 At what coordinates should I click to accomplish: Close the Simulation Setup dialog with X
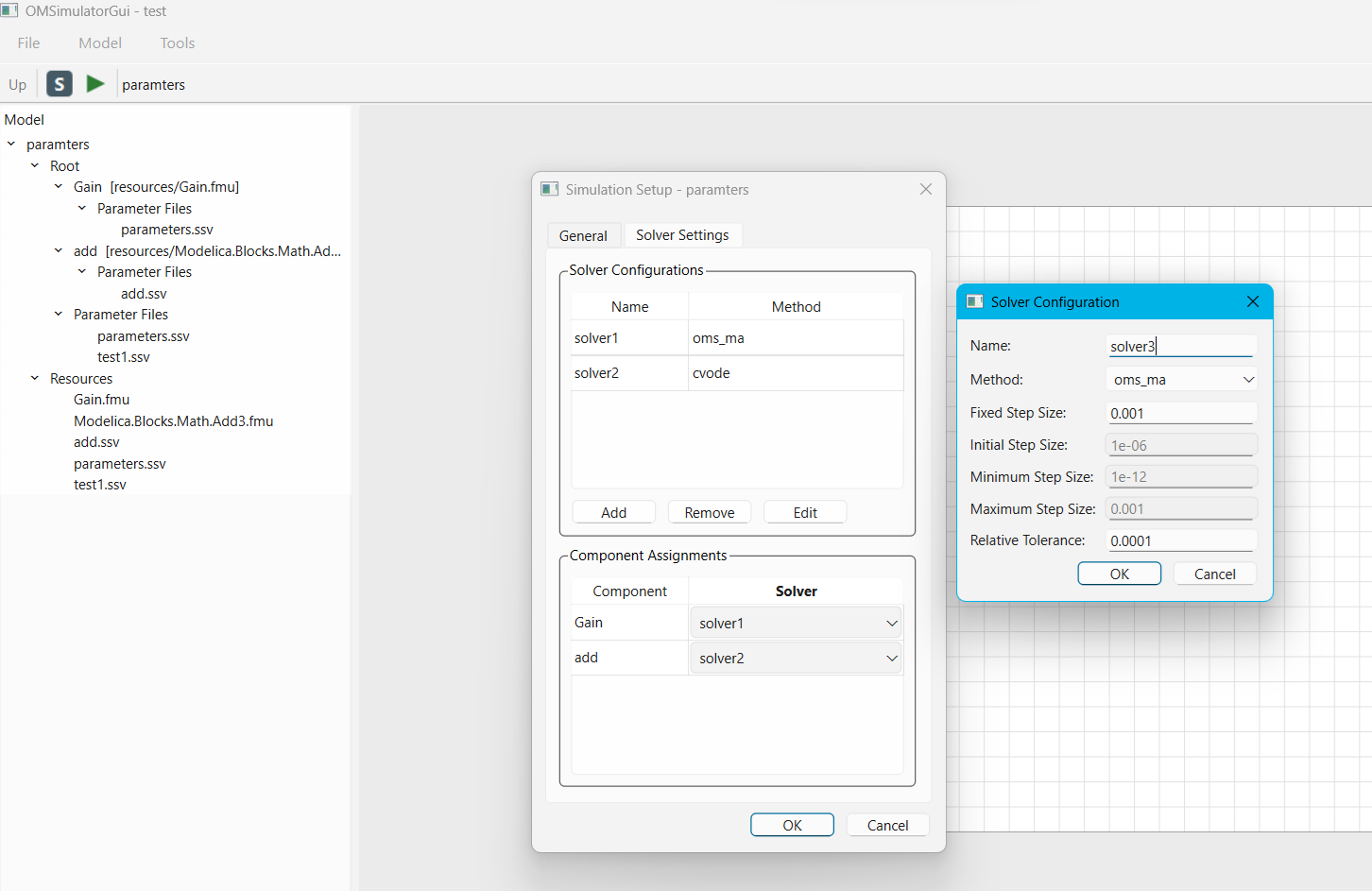pos(926,189)
